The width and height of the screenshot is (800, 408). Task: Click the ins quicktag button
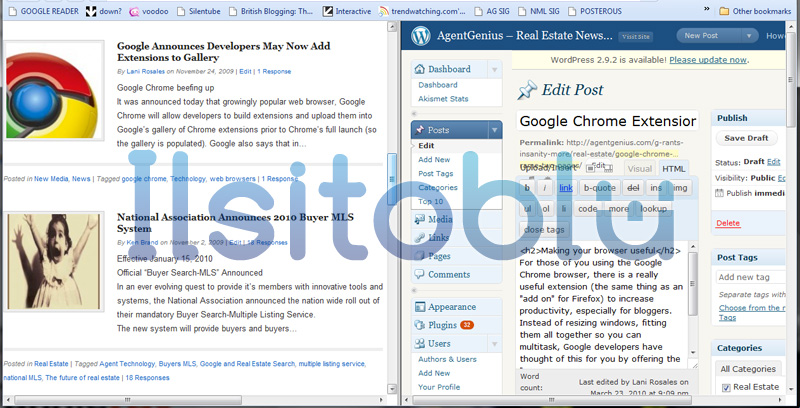[x=656, y=188]
